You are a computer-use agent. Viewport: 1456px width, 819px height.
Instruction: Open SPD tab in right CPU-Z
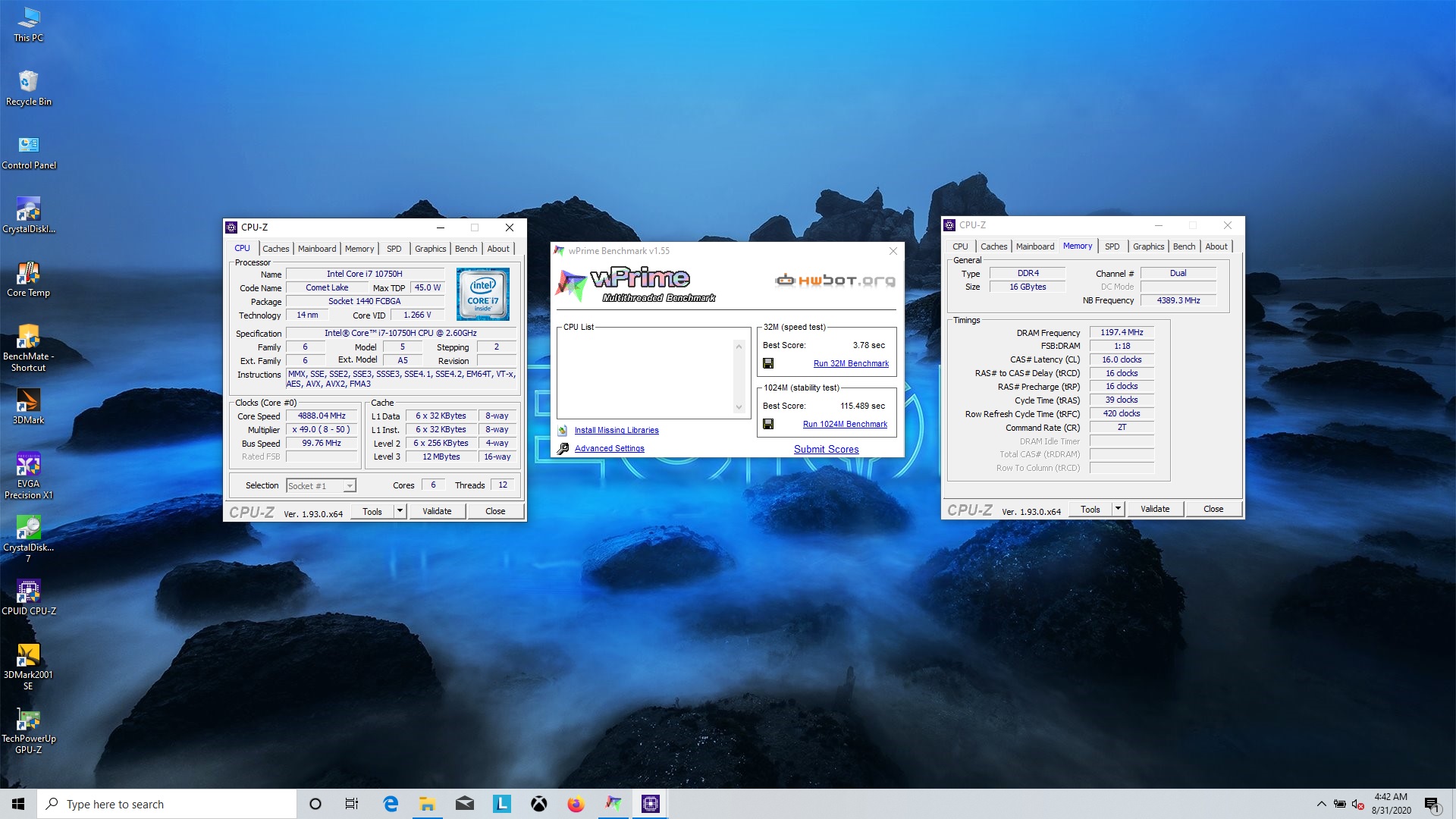point(1112,246)
